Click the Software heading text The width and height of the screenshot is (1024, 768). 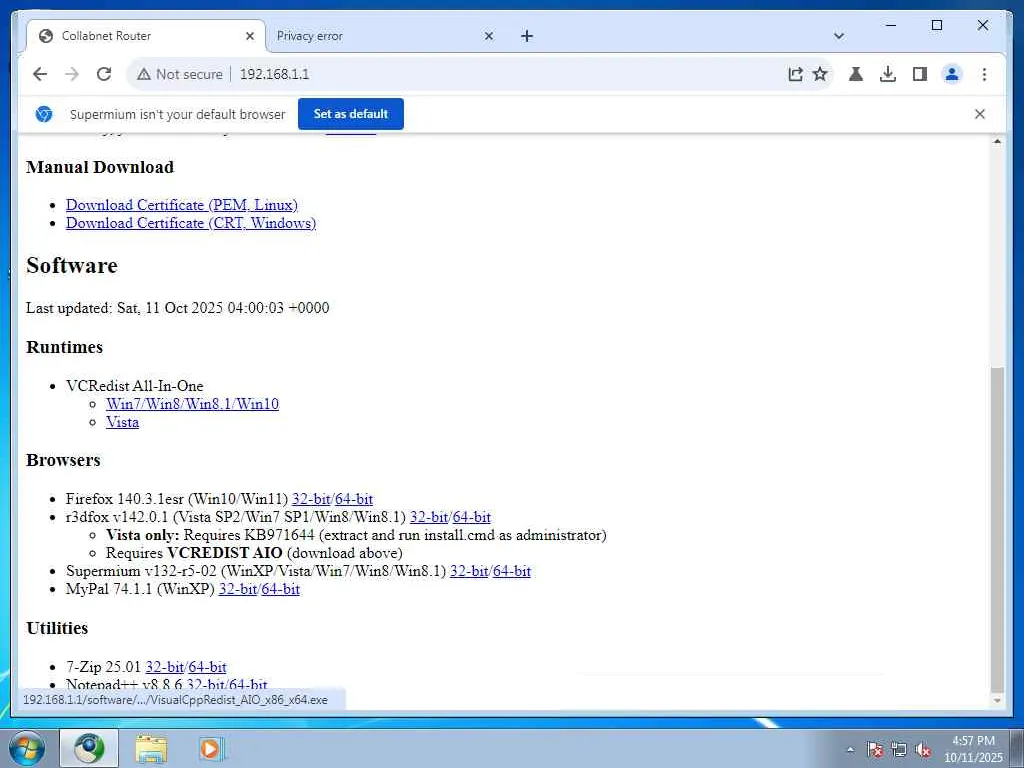(72, 266)
